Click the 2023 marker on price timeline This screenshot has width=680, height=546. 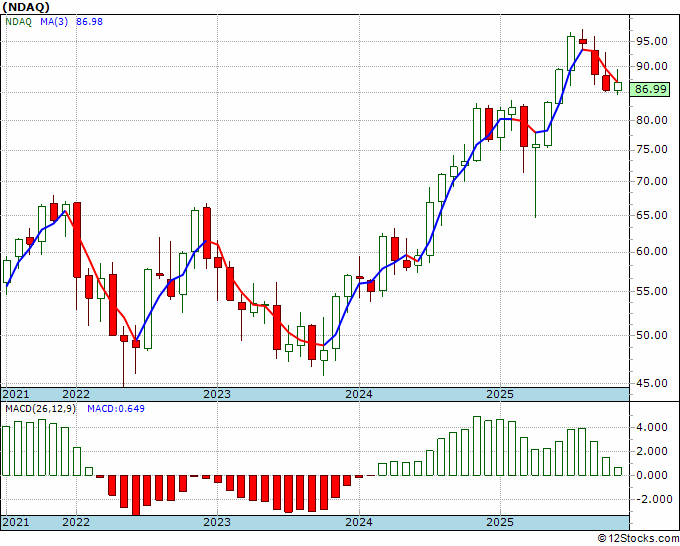(x=217, y=394)
